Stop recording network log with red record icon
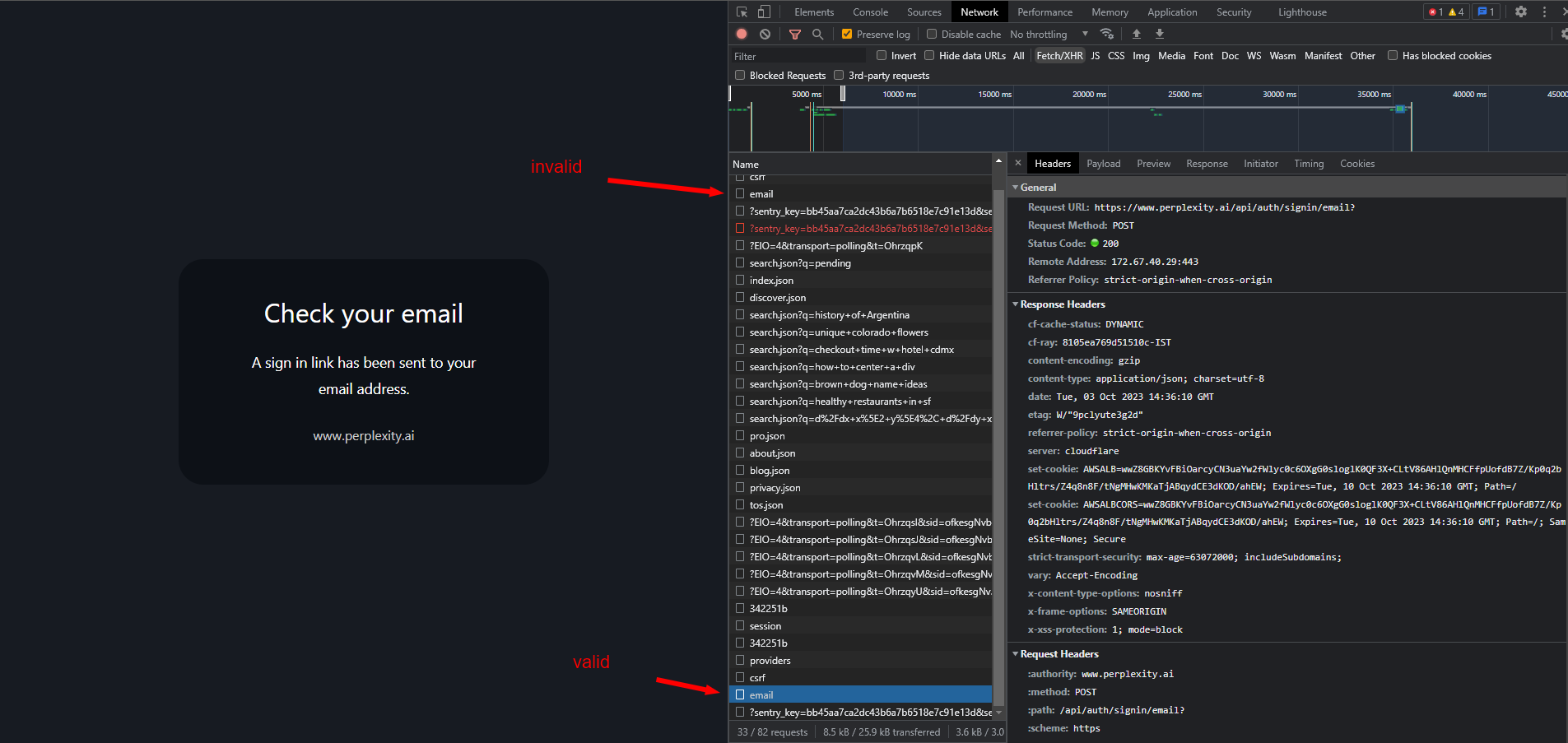Image resolution: width=1568 pixels, height=743 pixels. (741, 34)
